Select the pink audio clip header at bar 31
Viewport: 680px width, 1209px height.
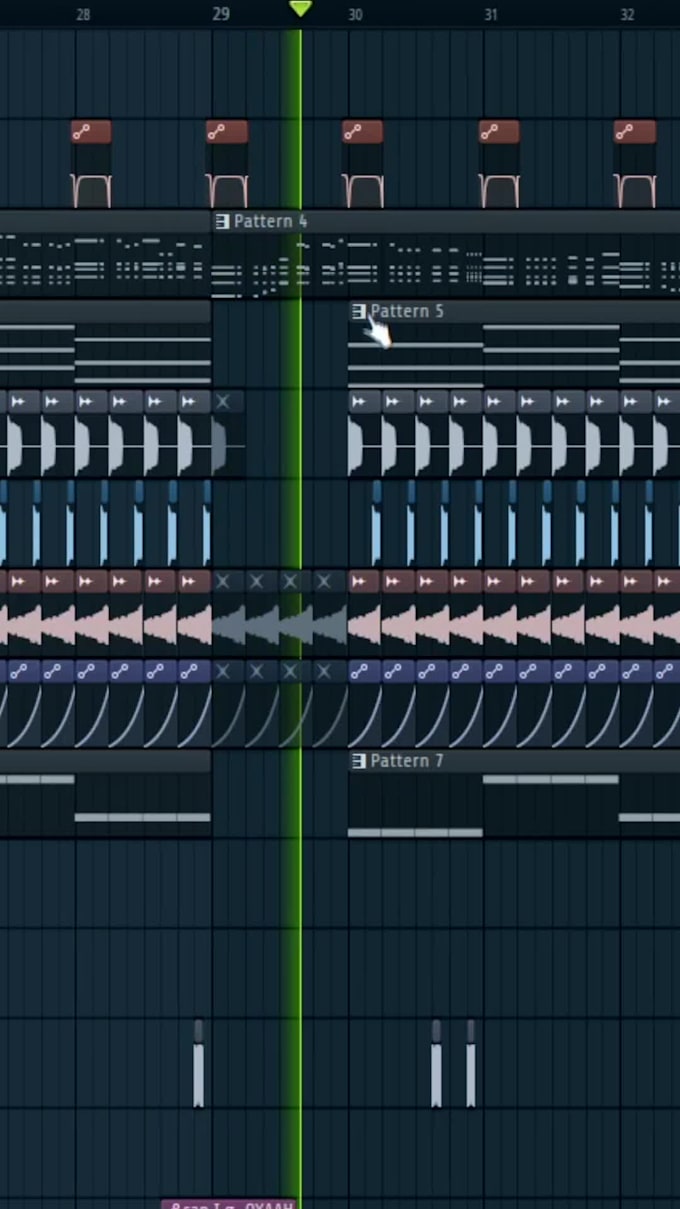point(500,581)
